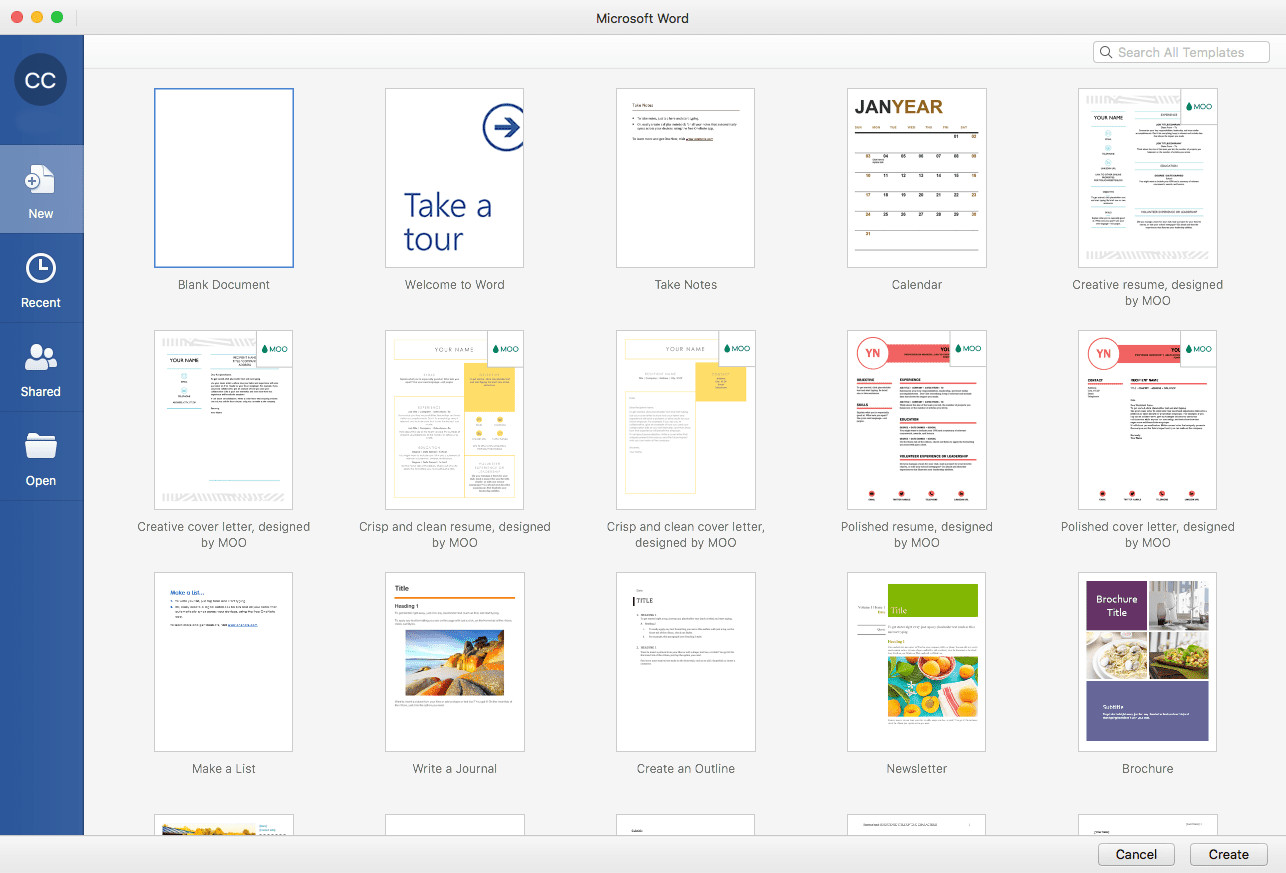The image size is (1286, 873).
Task: Click the "Take Notes" caption
Action: (686, 285)
